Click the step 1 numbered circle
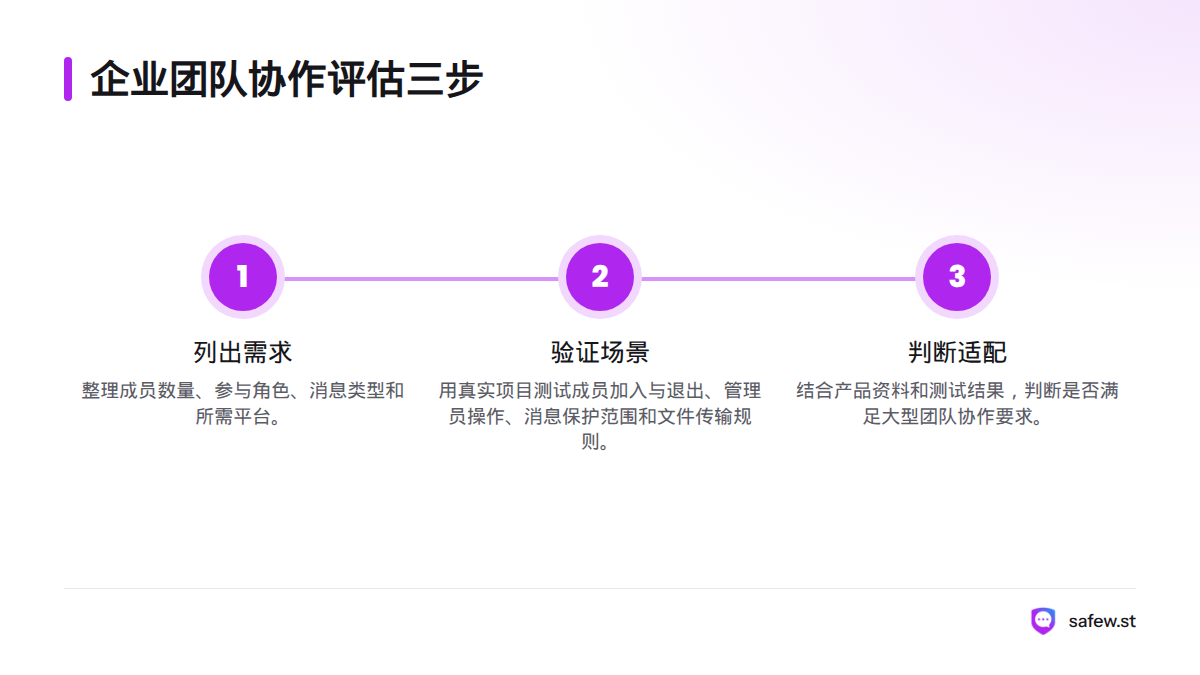The width and height of the screenshot is (1200, 675). 243,277
